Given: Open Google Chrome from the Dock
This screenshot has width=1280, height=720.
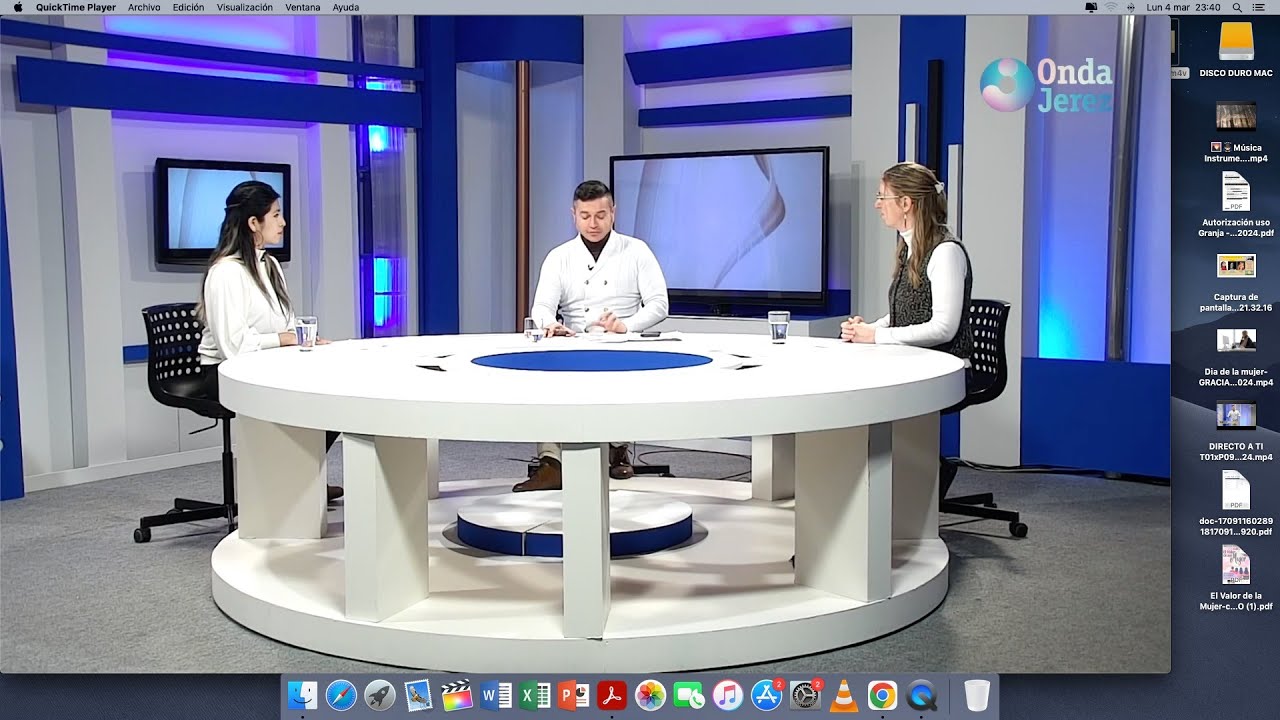Looking at the screenshot, I should click(x=882, y=695).
